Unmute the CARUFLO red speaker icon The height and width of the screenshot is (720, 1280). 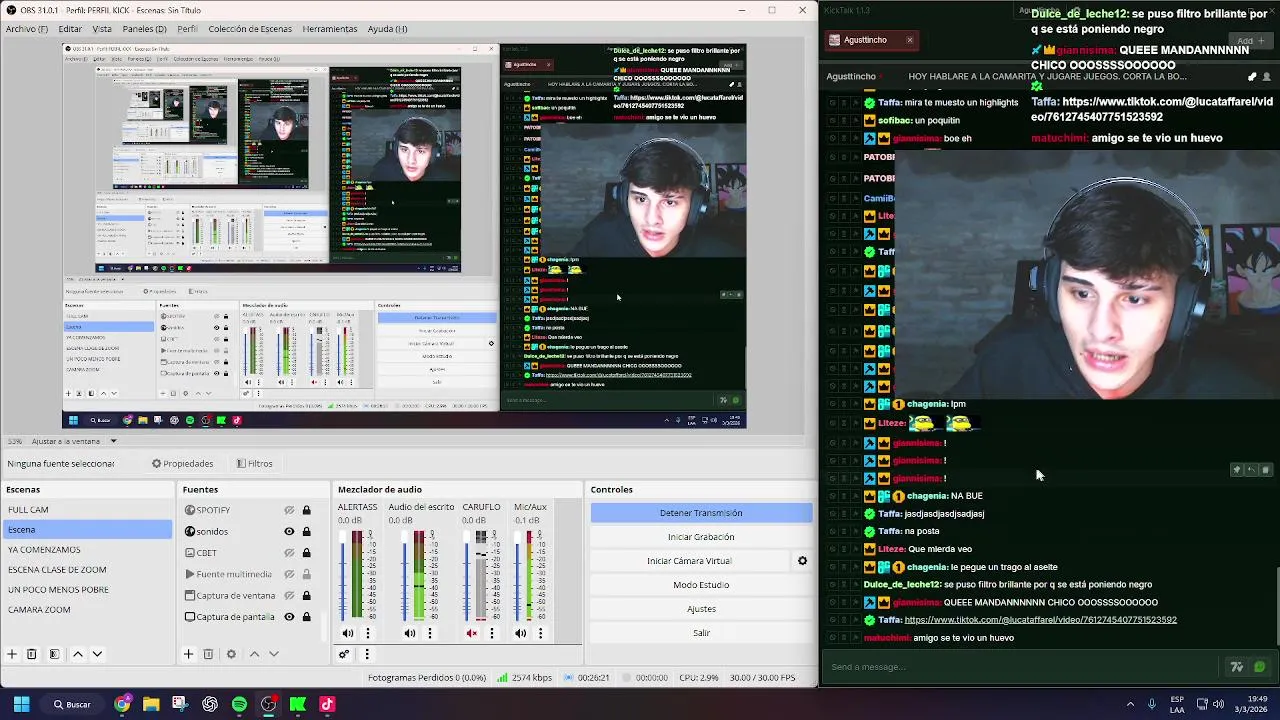472,633
